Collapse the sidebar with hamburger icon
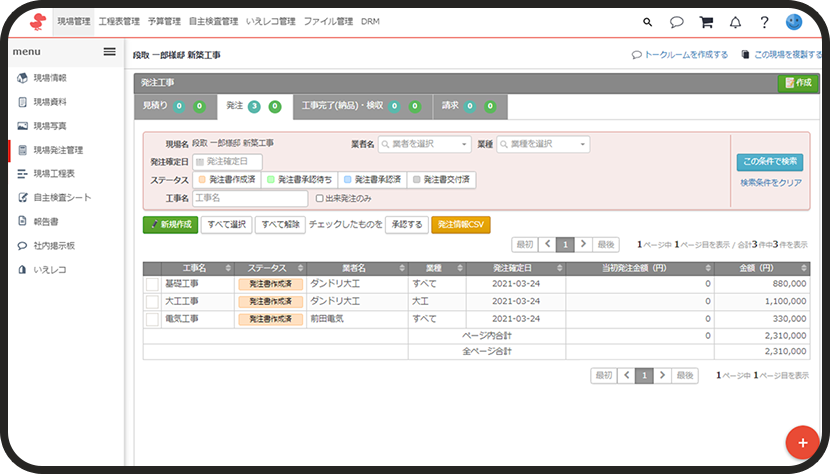 [110, 51]
